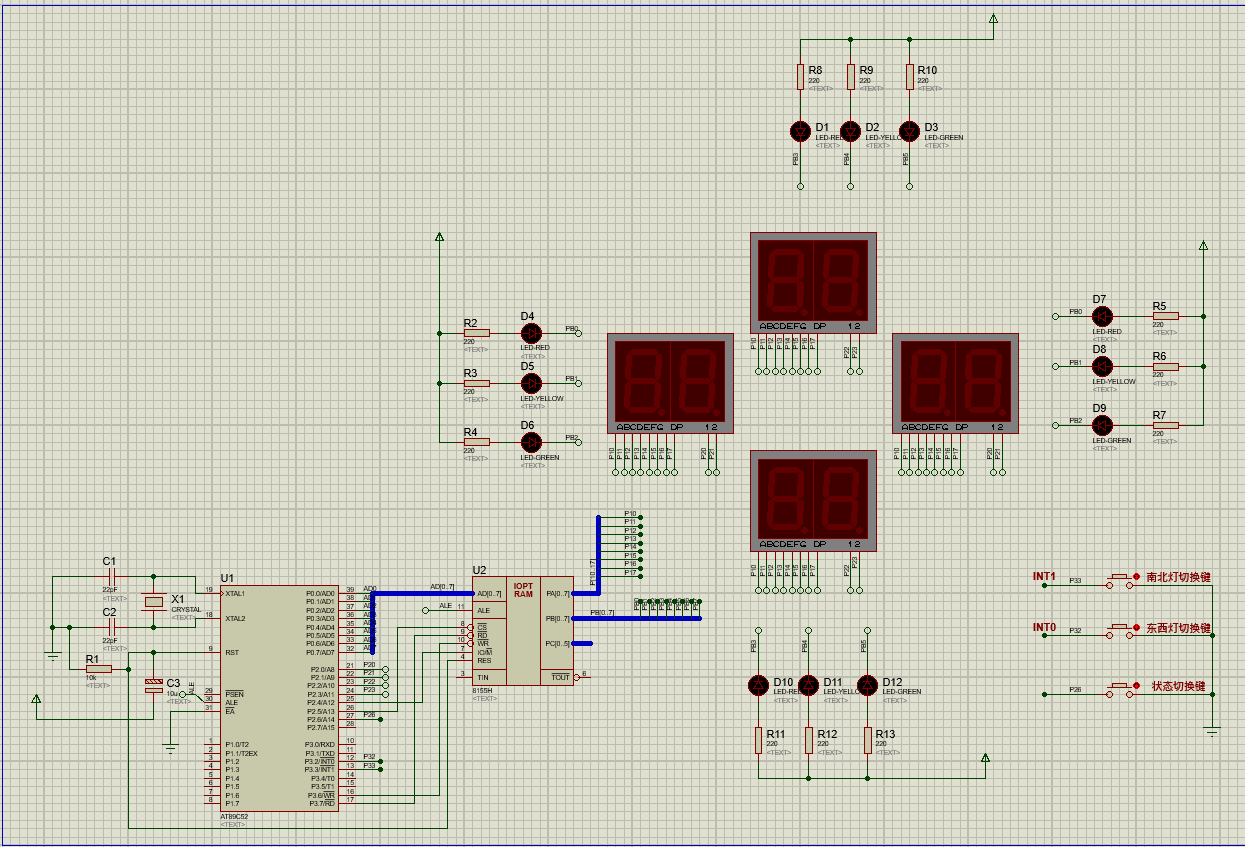Click capacitor C2 symbol
The height and width of the screenshot is (847, 1245).
[x=112, y=627]
